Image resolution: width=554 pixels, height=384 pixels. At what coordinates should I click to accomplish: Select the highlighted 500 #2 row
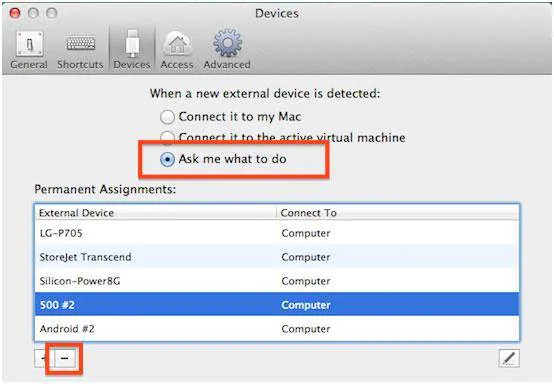(x=277, y=305)
